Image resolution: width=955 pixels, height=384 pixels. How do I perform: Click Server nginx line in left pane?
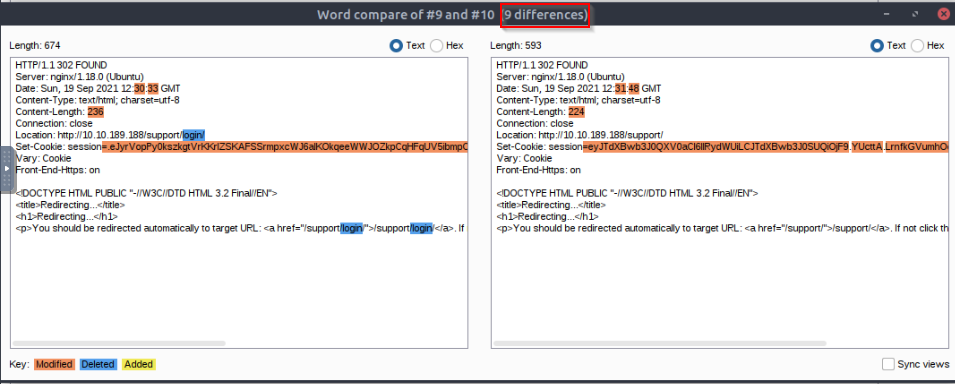pyautogui.click(x=80, y=77)
